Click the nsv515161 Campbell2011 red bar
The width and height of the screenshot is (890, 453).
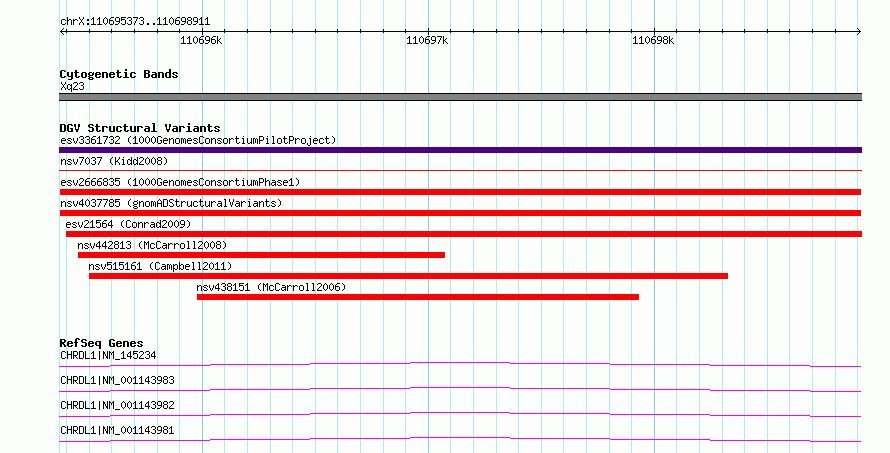(x=408, y=276)
